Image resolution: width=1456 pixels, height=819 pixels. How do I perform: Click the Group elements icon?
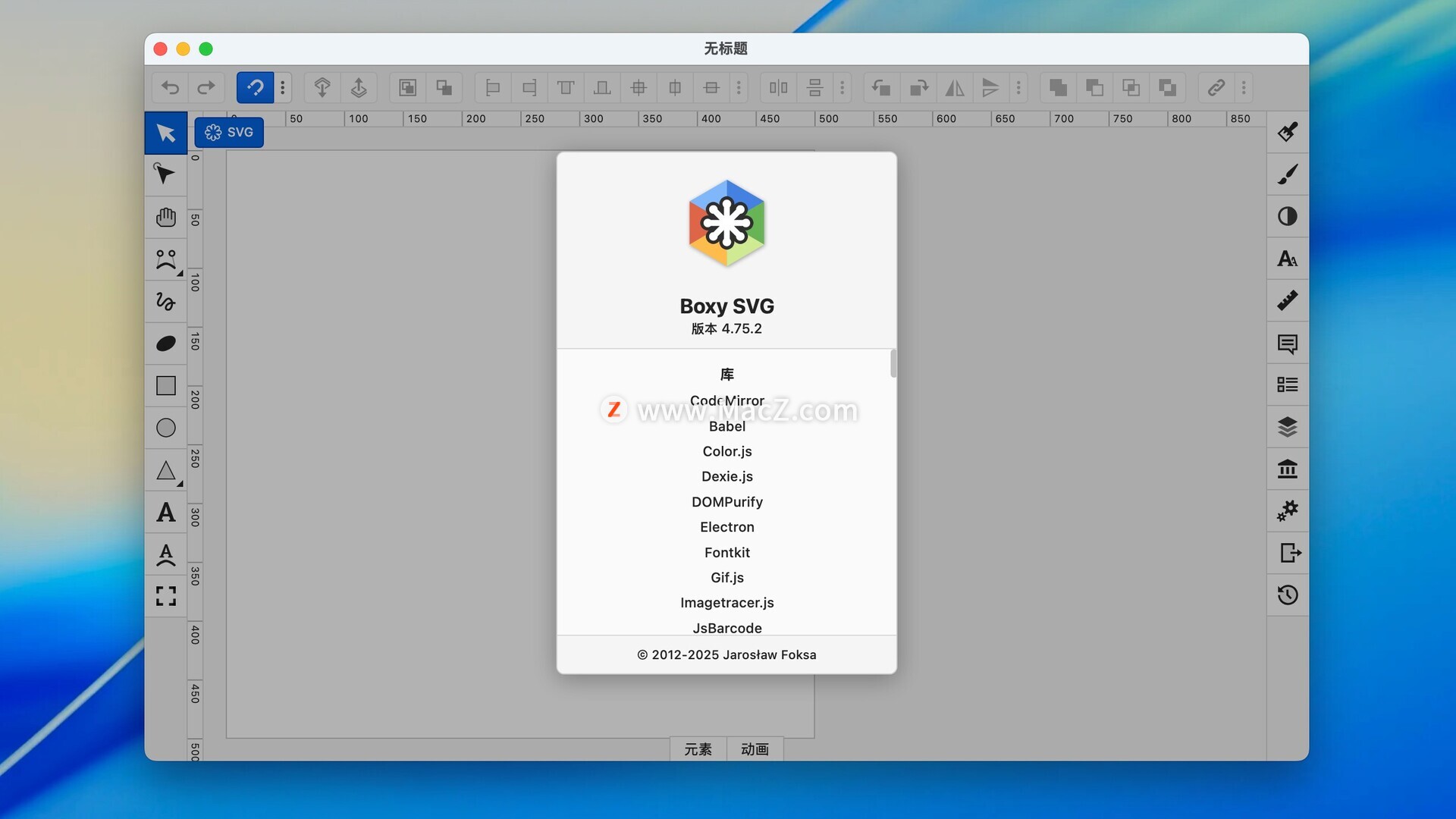408,88
